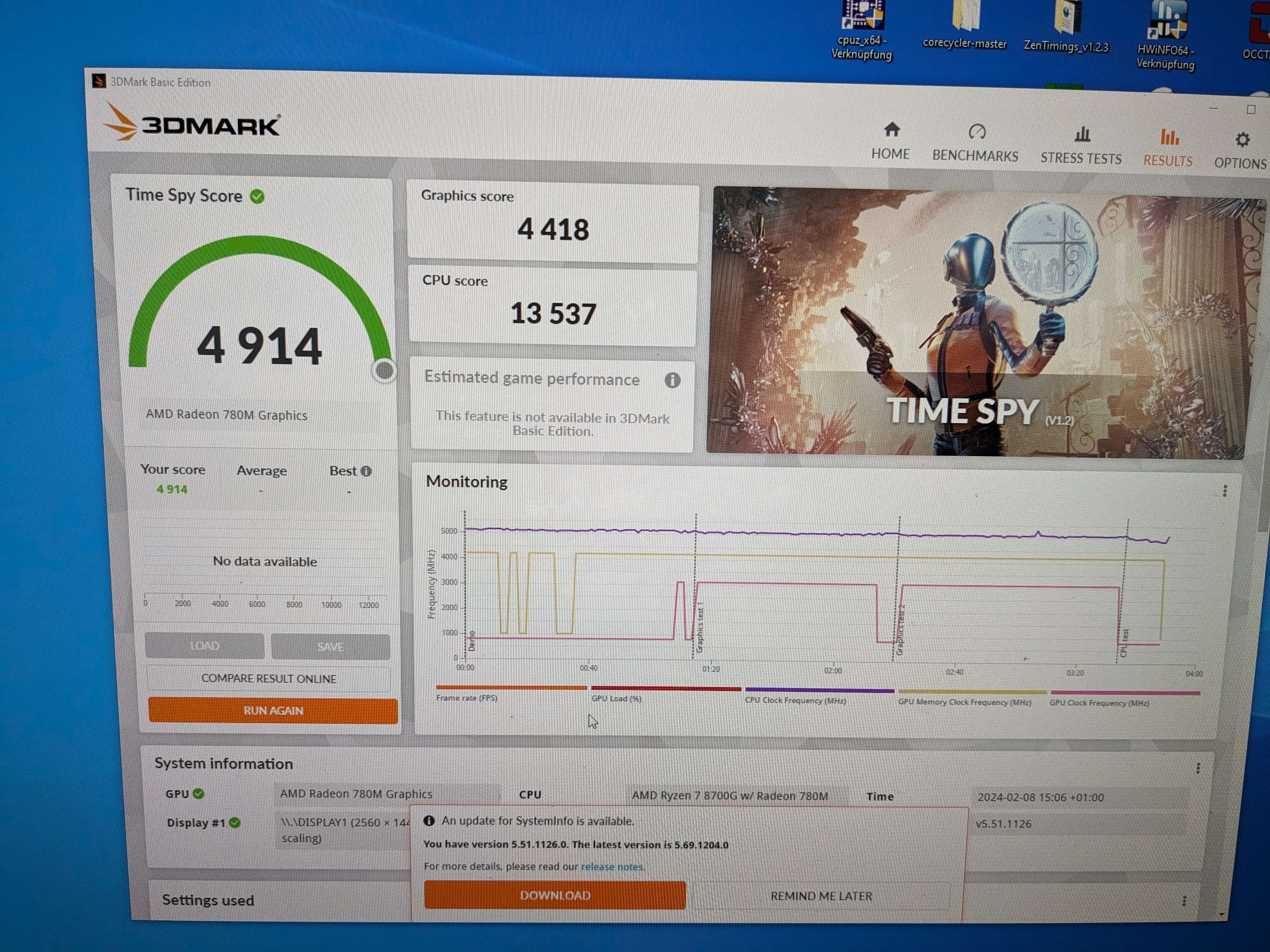Toggle the Frame rate (FPS) legend item
This screenshot has height=952, width=1270.
pyautogui.click(x=511, y=693)
